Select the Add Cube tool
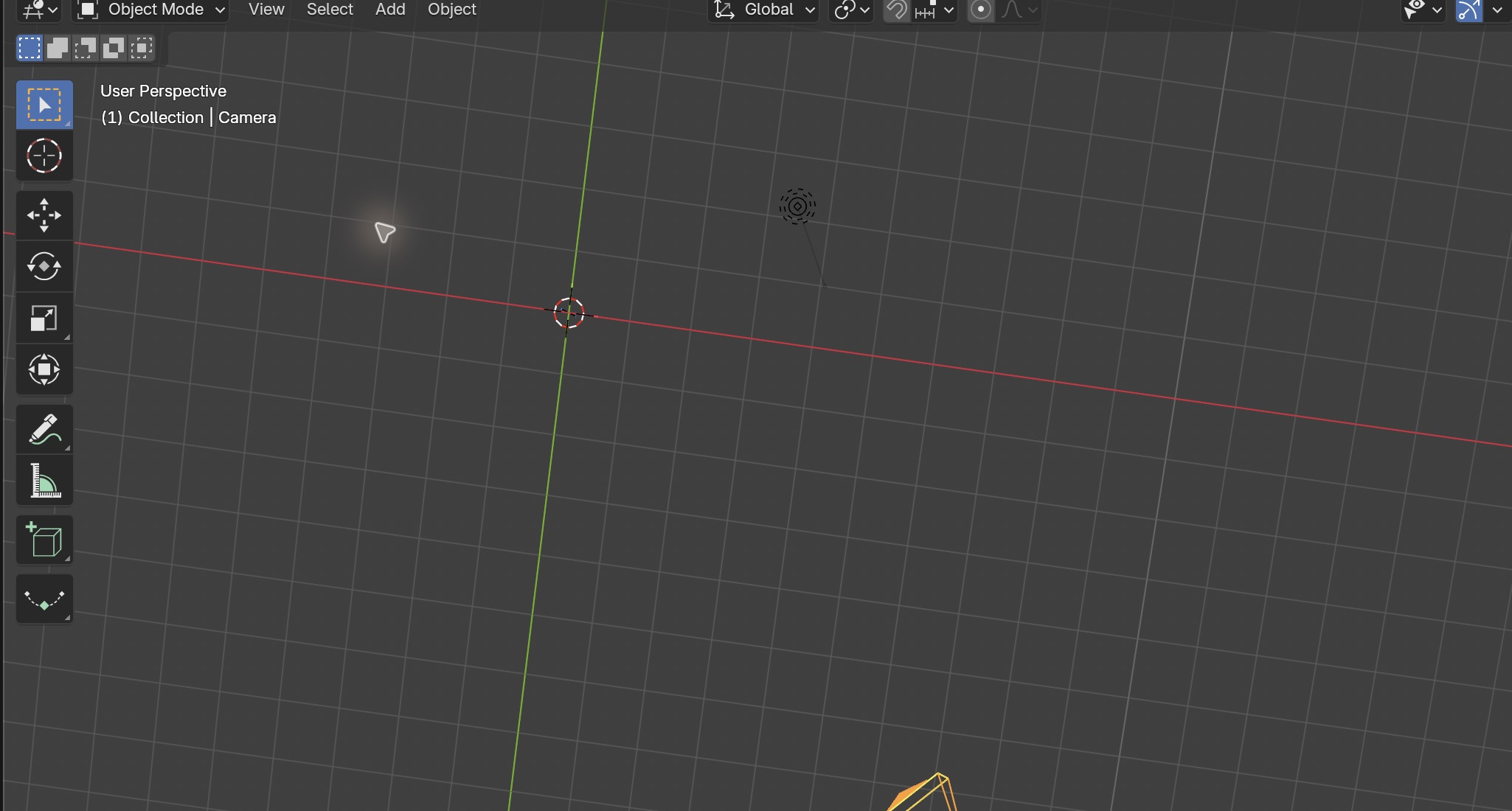The image size is (1512, 811). click(x=44, y=540)
